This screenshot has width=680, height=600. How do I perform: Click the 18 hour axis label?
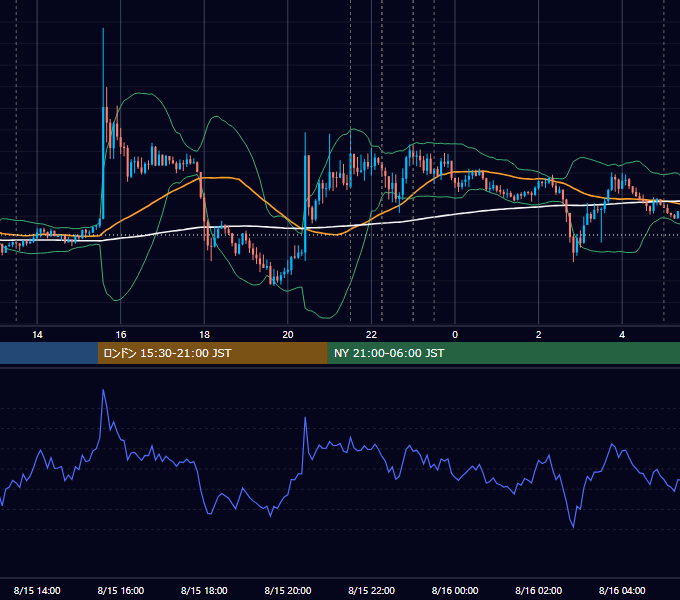[204, 335]
